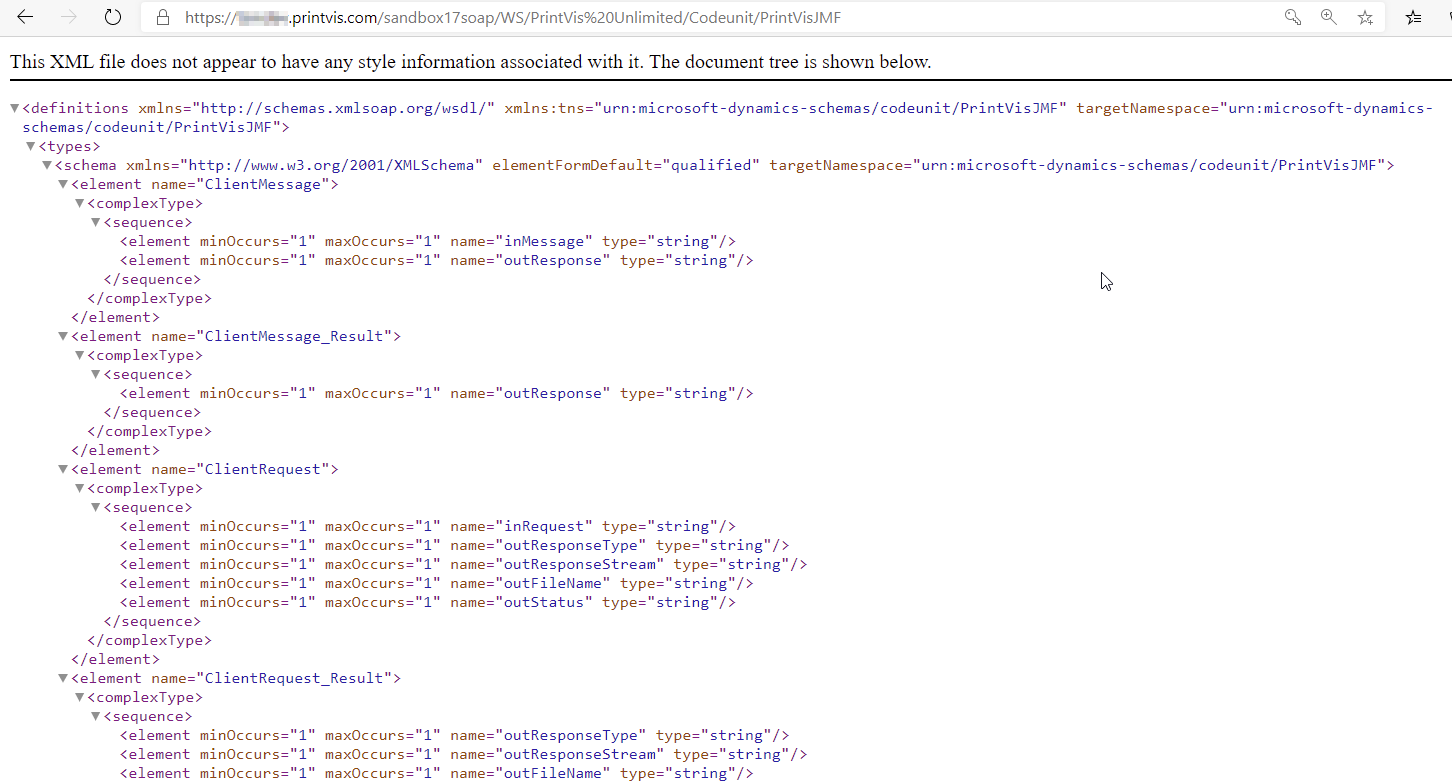Open the favorites list
This screenshot has height=782, width=1452.
pos(1413,17)
